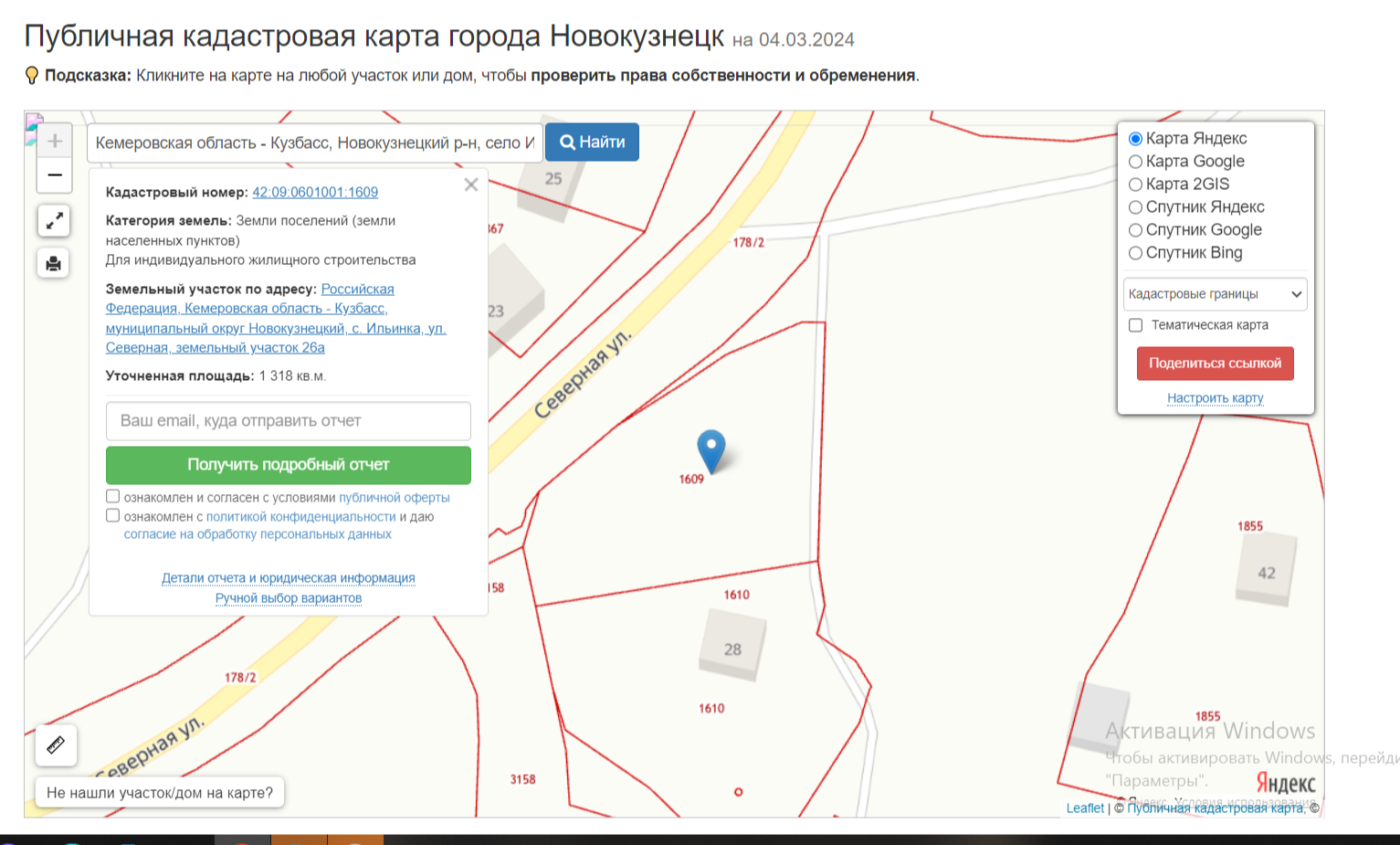The image size is (1400, 845).
Task: Click the Найти search button
Action: click(592, 143)
